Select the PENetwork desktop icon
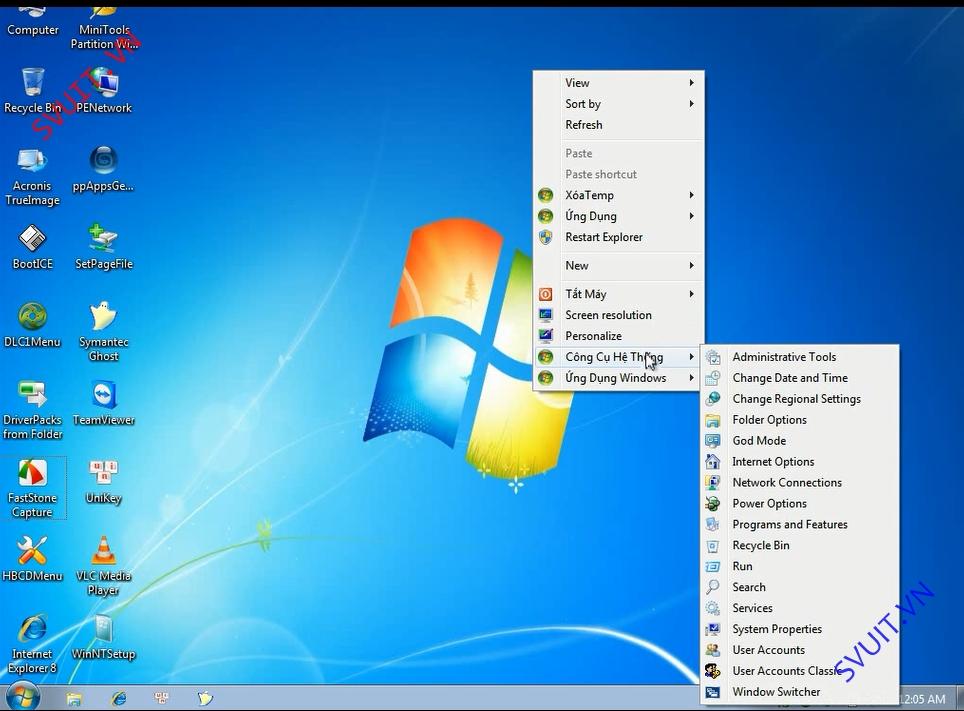964x711 pixels. click(x=104, y=91)
